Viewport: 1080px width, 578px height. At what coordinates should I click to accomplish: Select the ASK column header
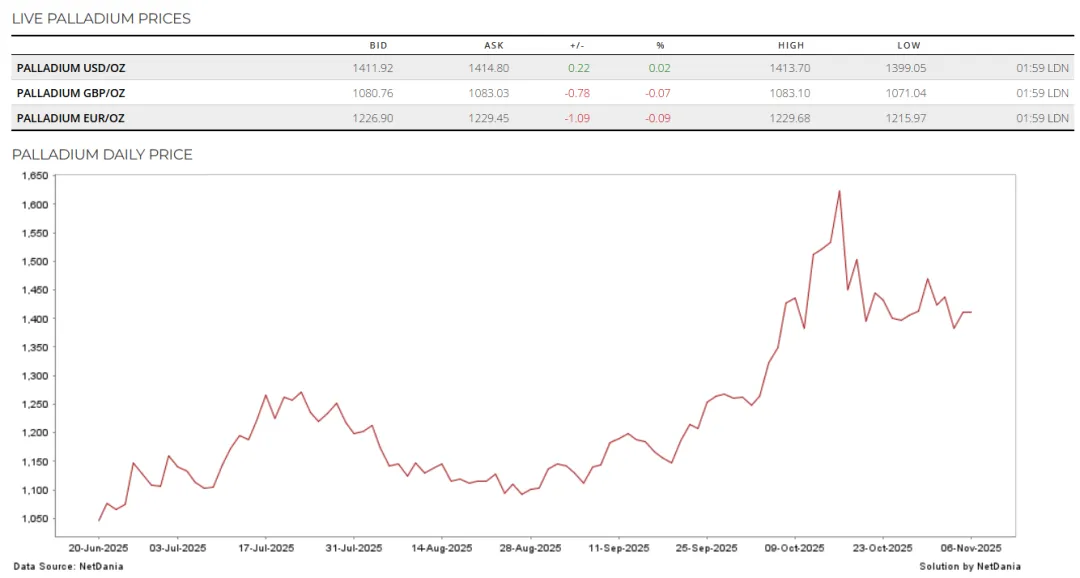(494, 45)
